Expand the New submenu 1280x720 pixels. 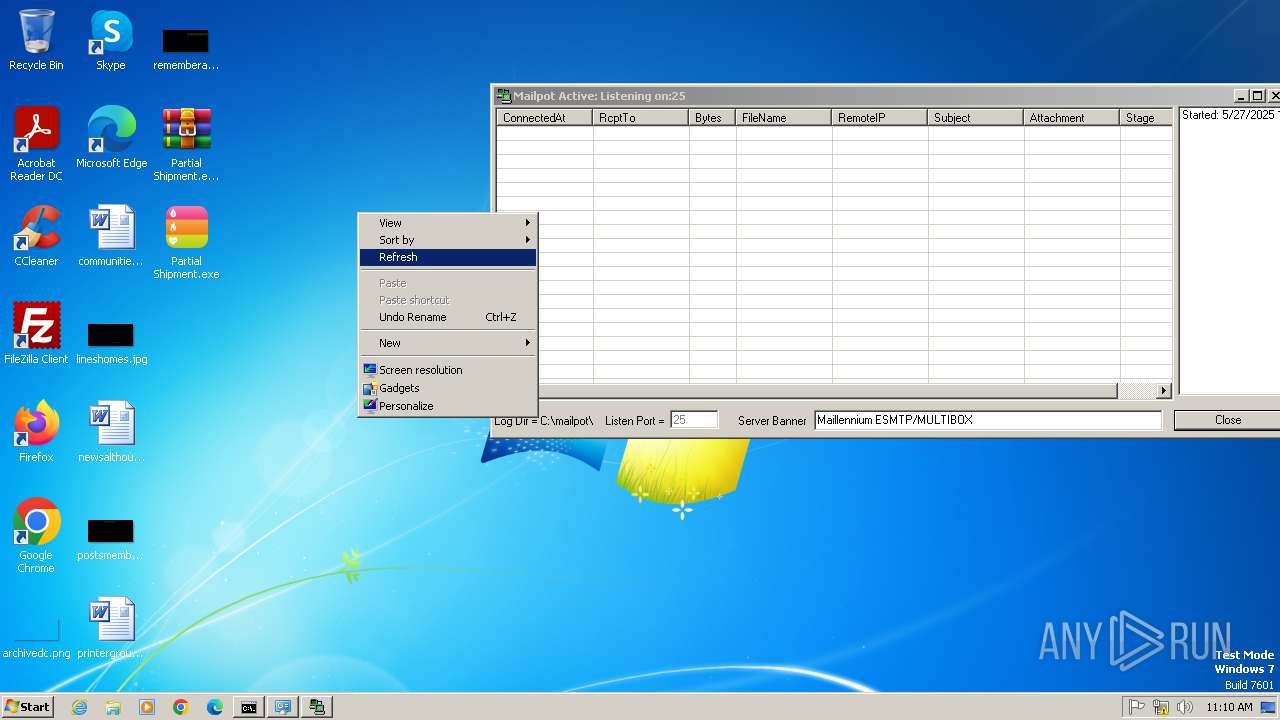coord(448,343)
